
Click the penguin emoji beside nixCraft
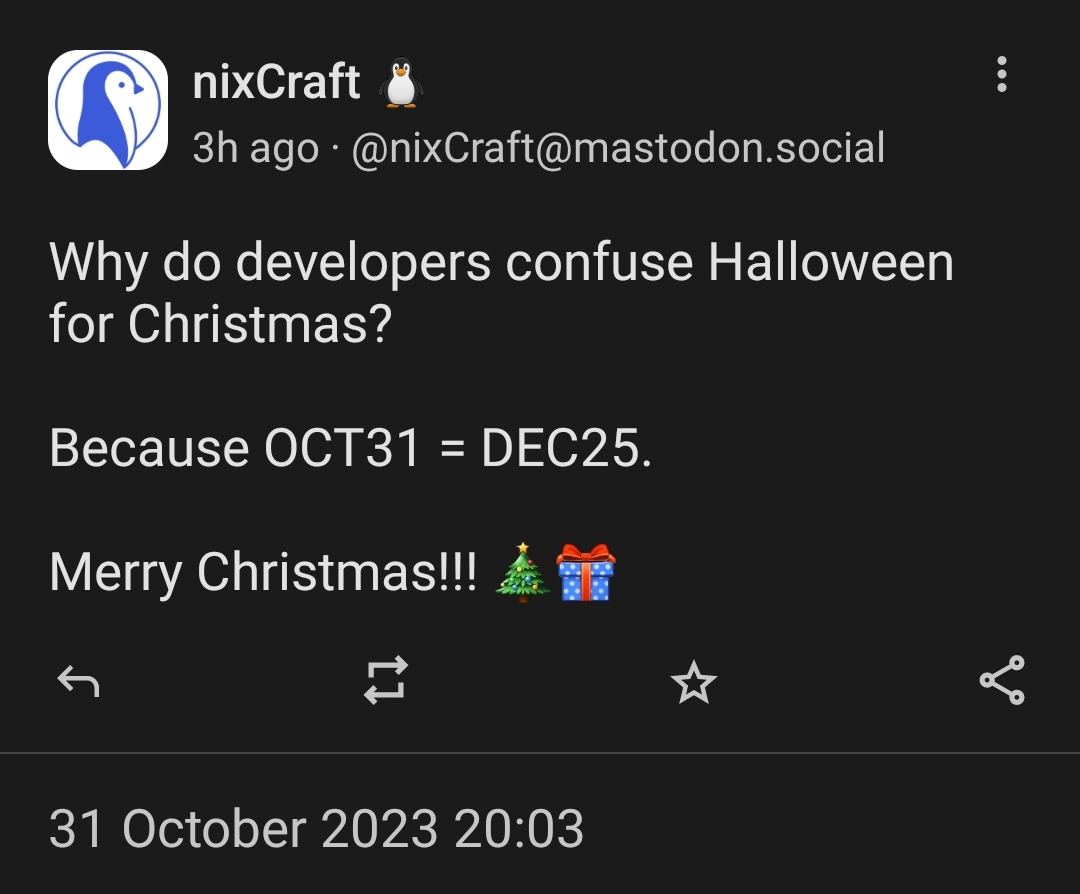[x=401, y=82]
